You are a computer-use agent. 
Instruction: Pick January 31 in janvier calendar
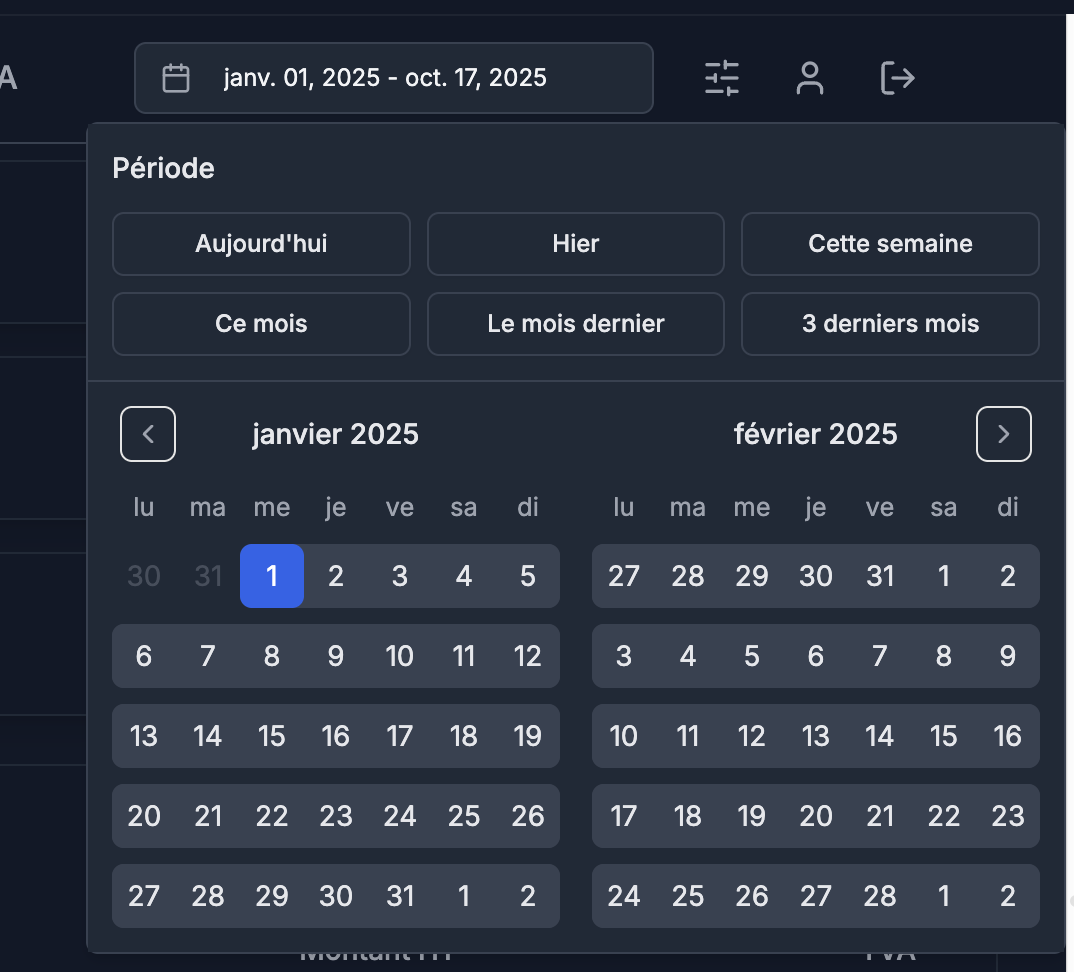click(400, 896)
